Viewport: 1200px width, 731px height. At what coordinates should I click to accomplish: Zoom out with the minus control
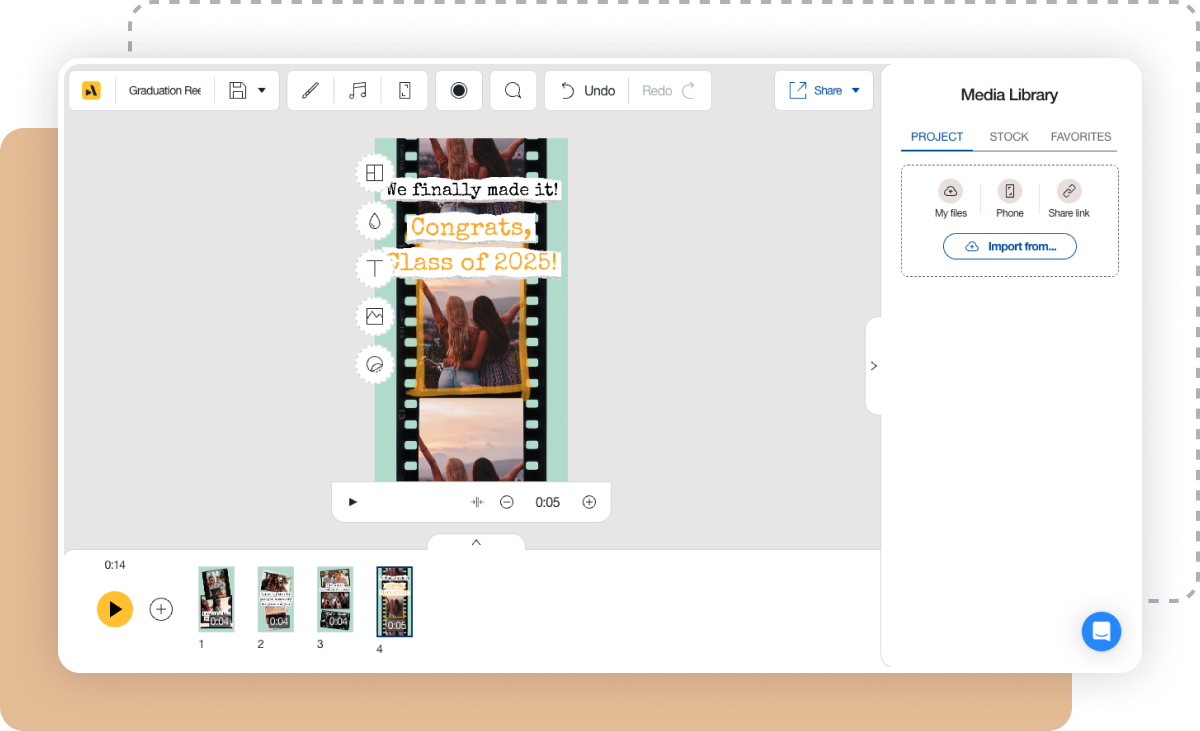507,502
